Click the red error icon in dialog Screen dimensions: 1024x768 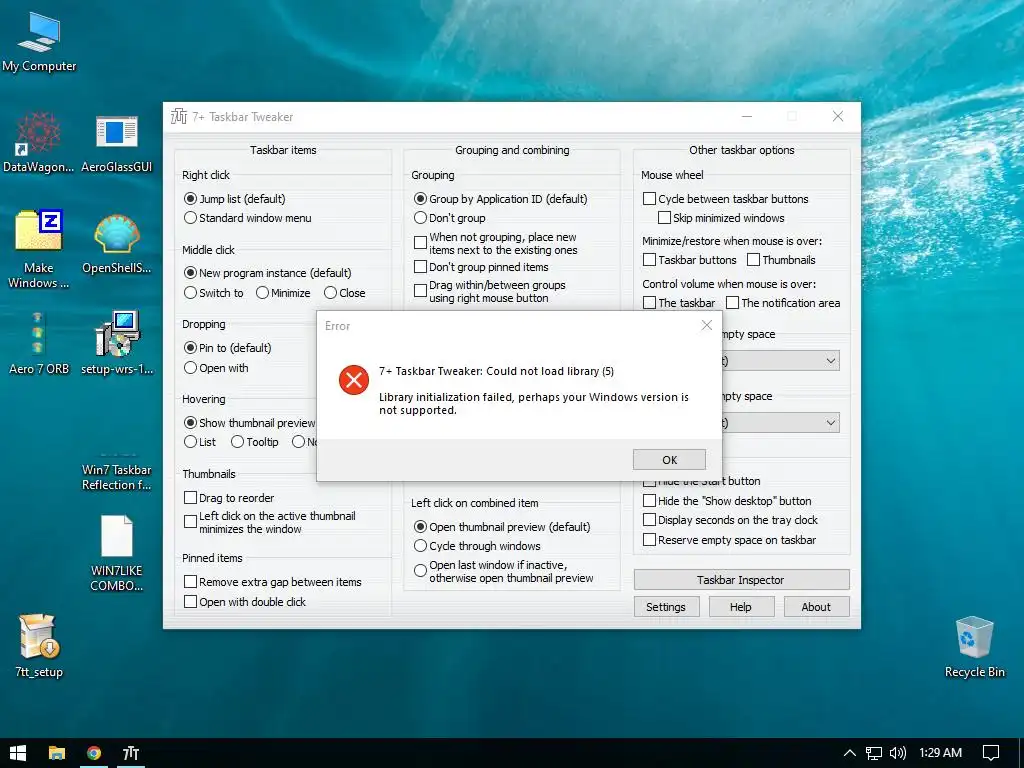(354, 379)
